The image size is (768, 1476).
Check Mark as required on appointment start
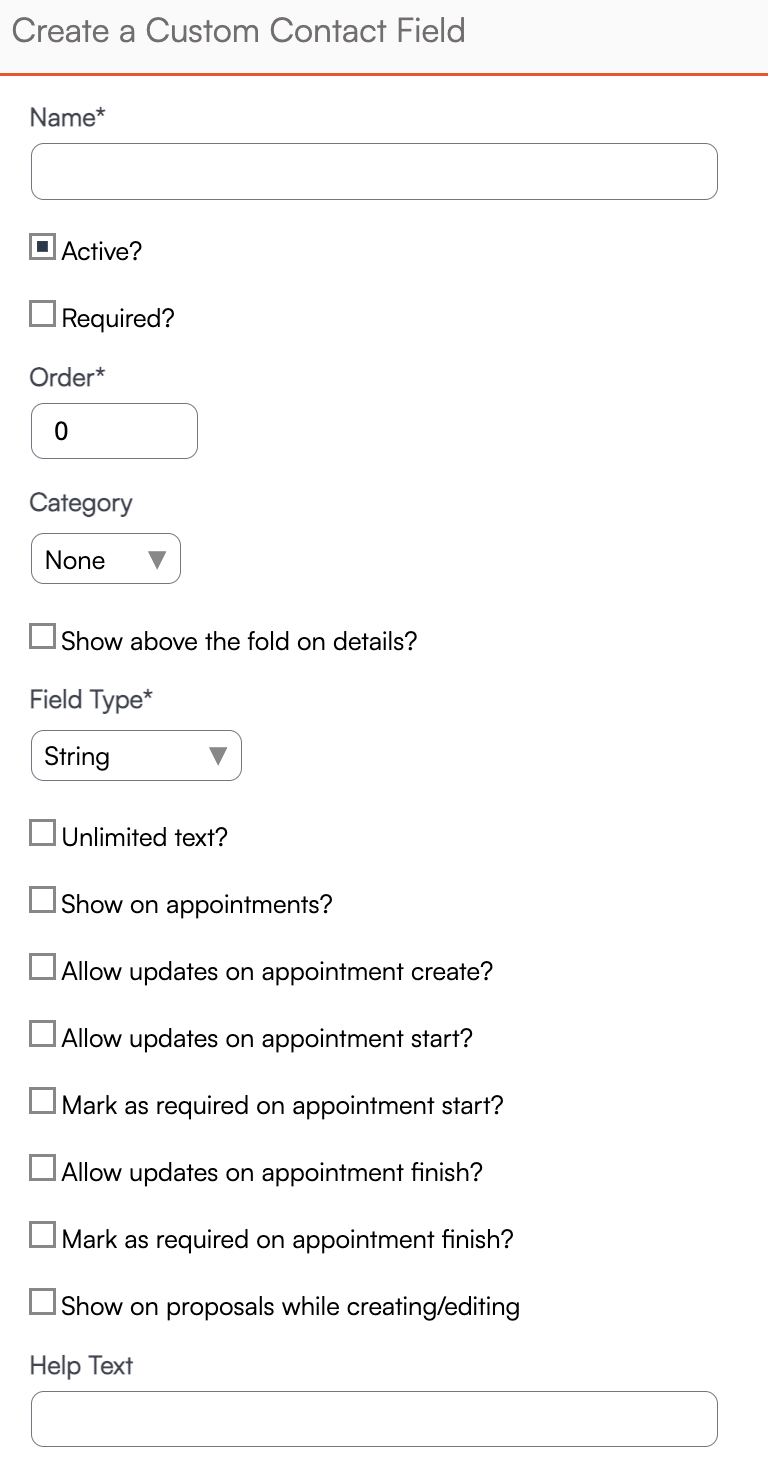pyautogui.click(x=42, y=1102)
